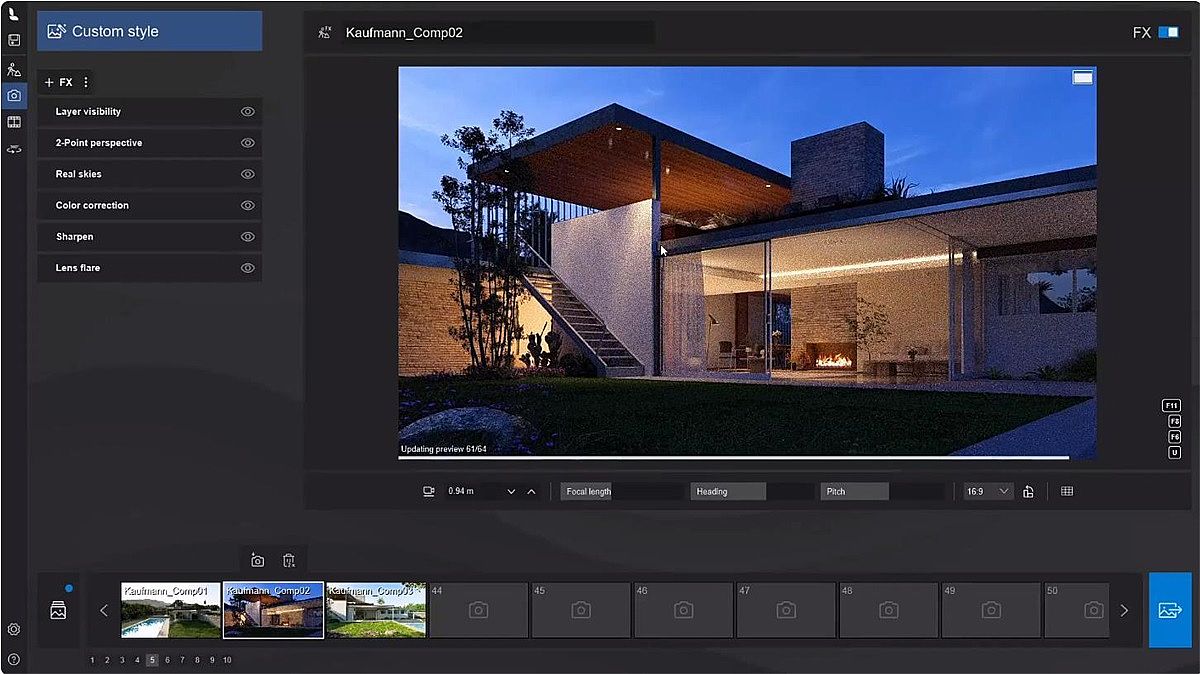The height and width of the screenshot is (674, 1200).
Task: Add a new effect with + FX
Action: point(58,82)
